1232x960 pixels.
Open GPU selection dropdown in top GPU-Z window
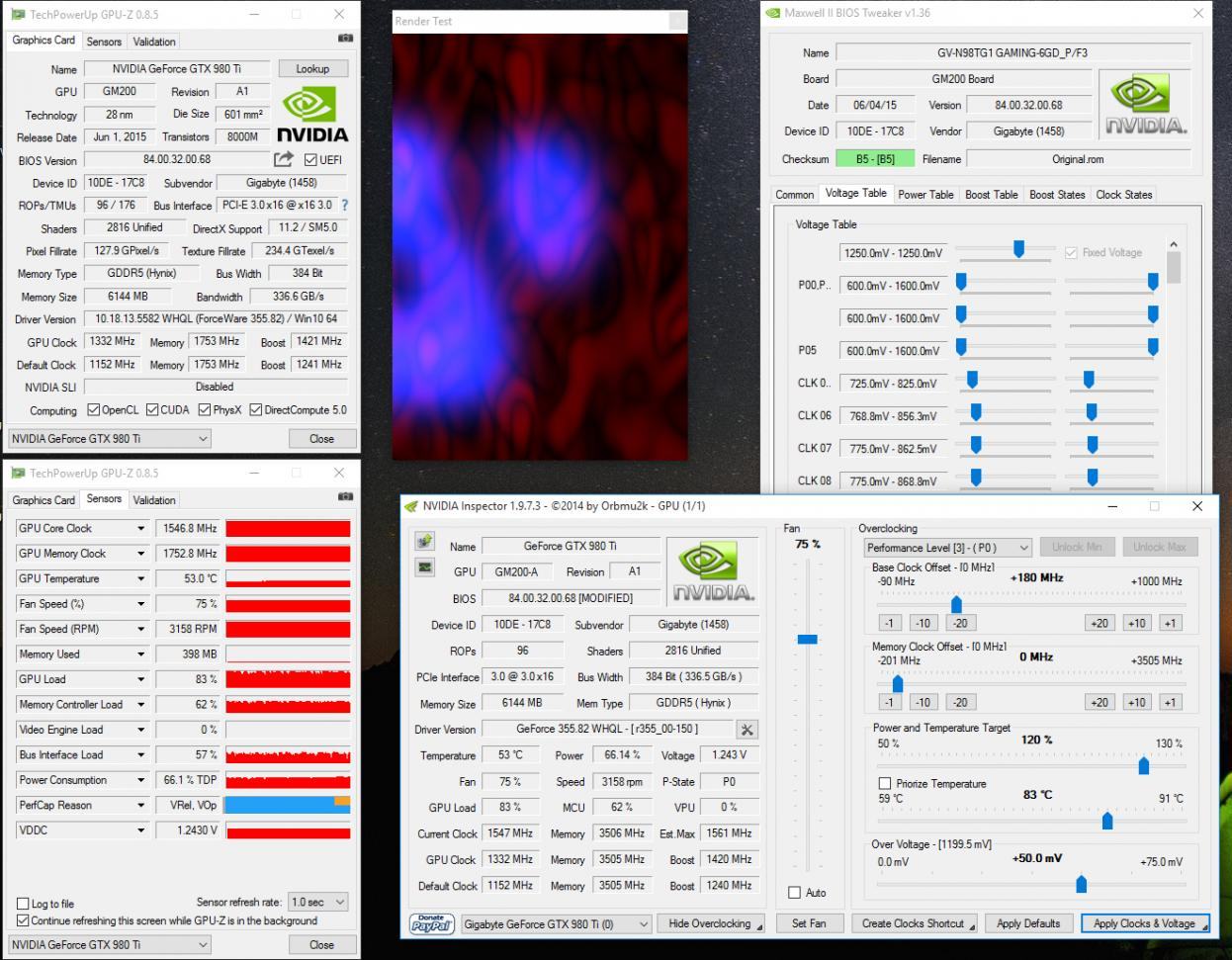109,439
